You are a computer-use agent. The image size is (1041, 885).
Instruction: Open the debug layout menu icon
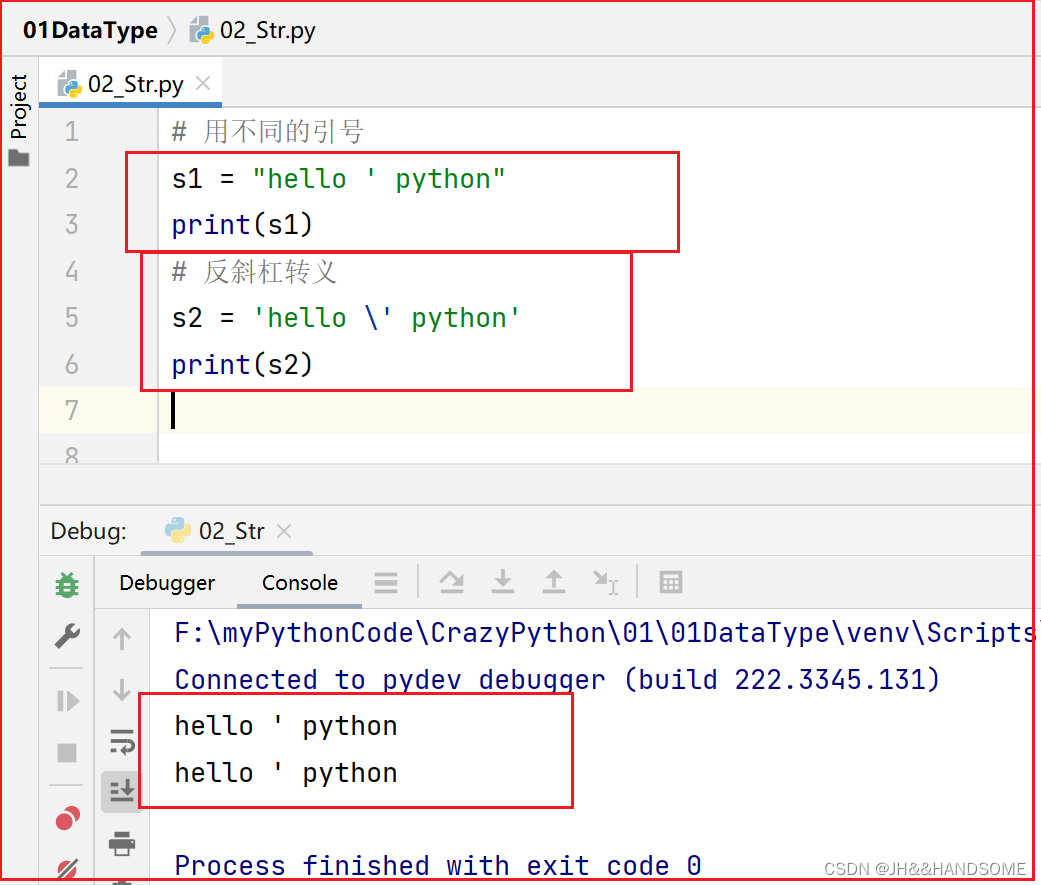click(385, 582)
